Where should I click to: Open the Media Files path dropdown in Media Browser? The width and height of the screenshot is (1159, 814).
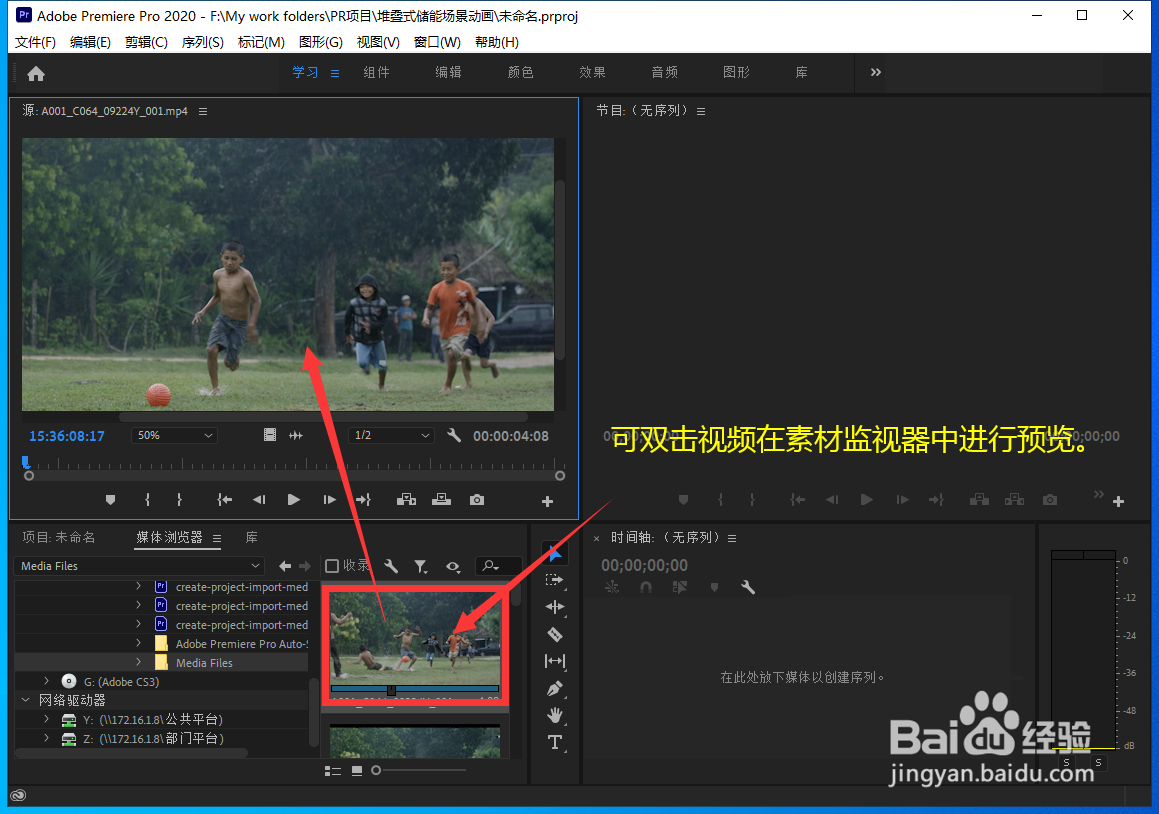click(140, 565)
